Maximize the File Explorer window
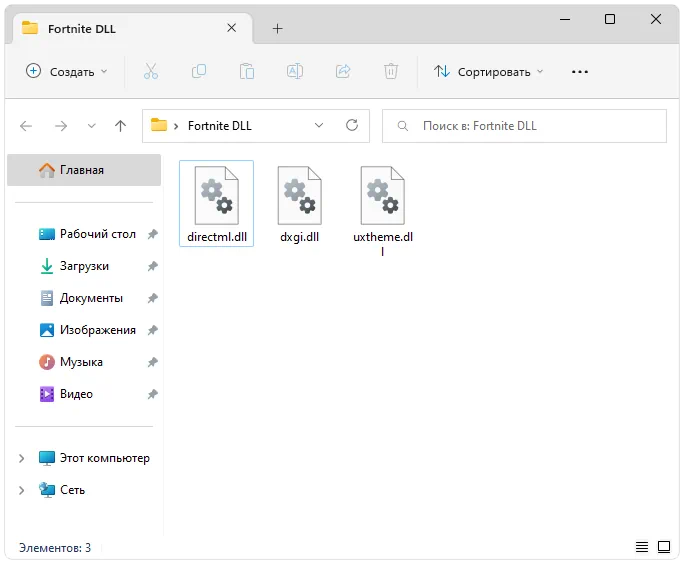 click(x=610, y=19)
